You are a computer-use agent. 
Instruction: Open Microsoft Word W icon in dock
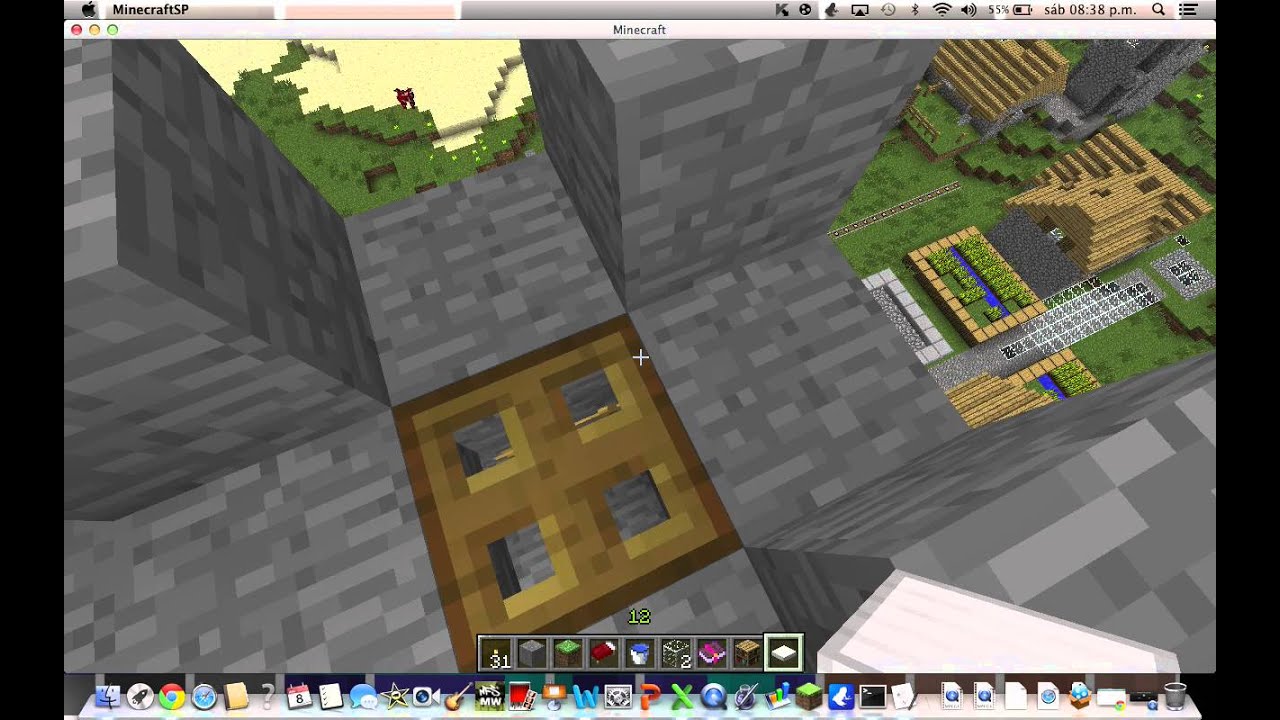pos(586,695)
